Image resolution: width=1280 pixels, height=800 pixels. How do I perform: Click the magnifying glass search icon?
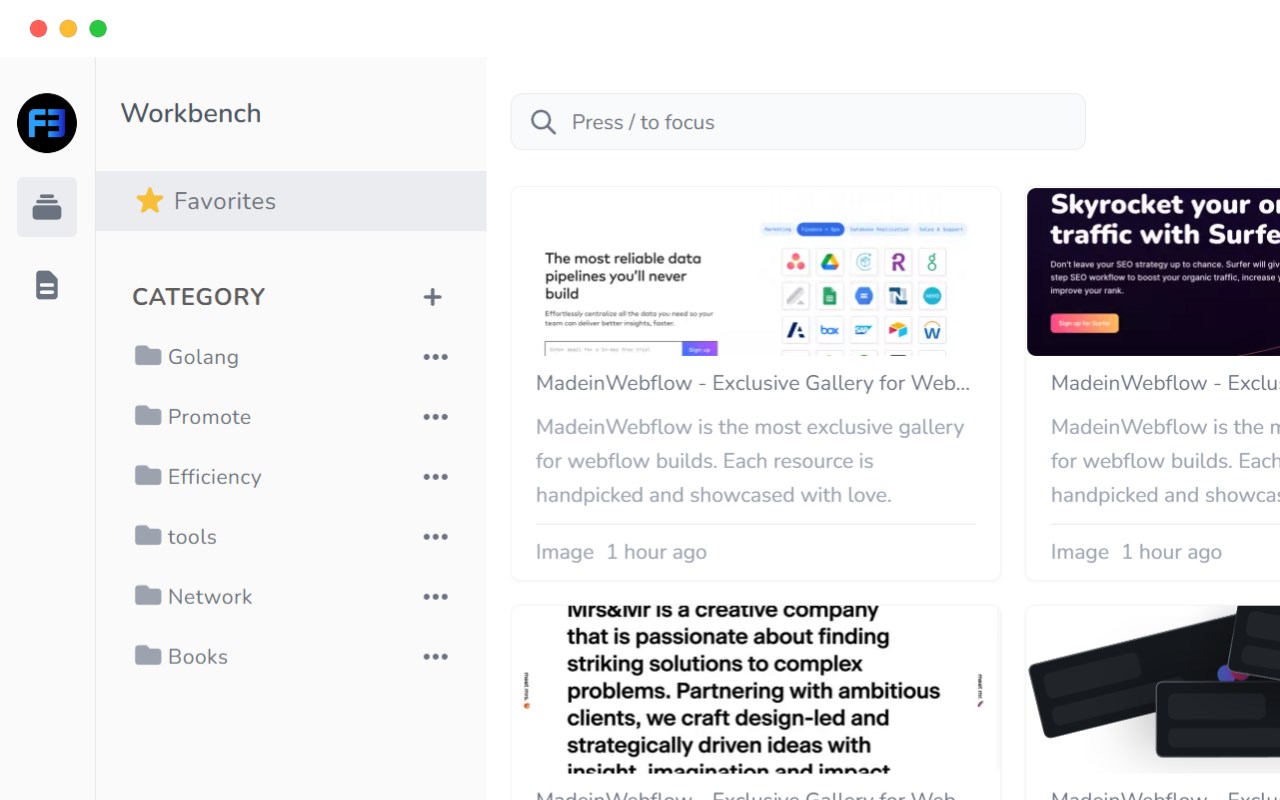[x=543, y=122]
